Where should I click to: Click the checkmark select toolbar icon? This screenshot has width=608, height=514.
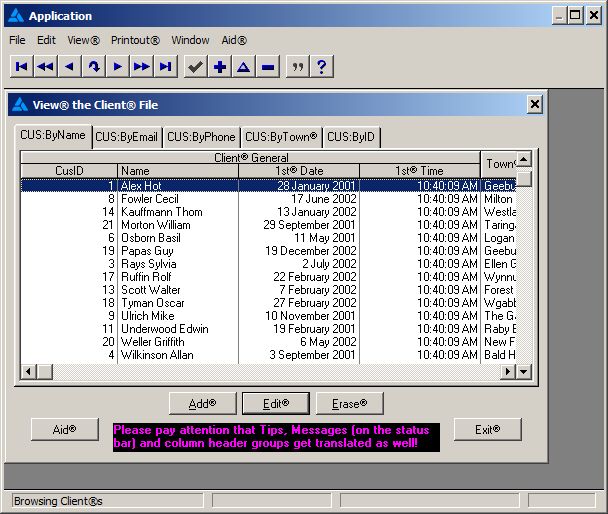click(x=195, y=67)
